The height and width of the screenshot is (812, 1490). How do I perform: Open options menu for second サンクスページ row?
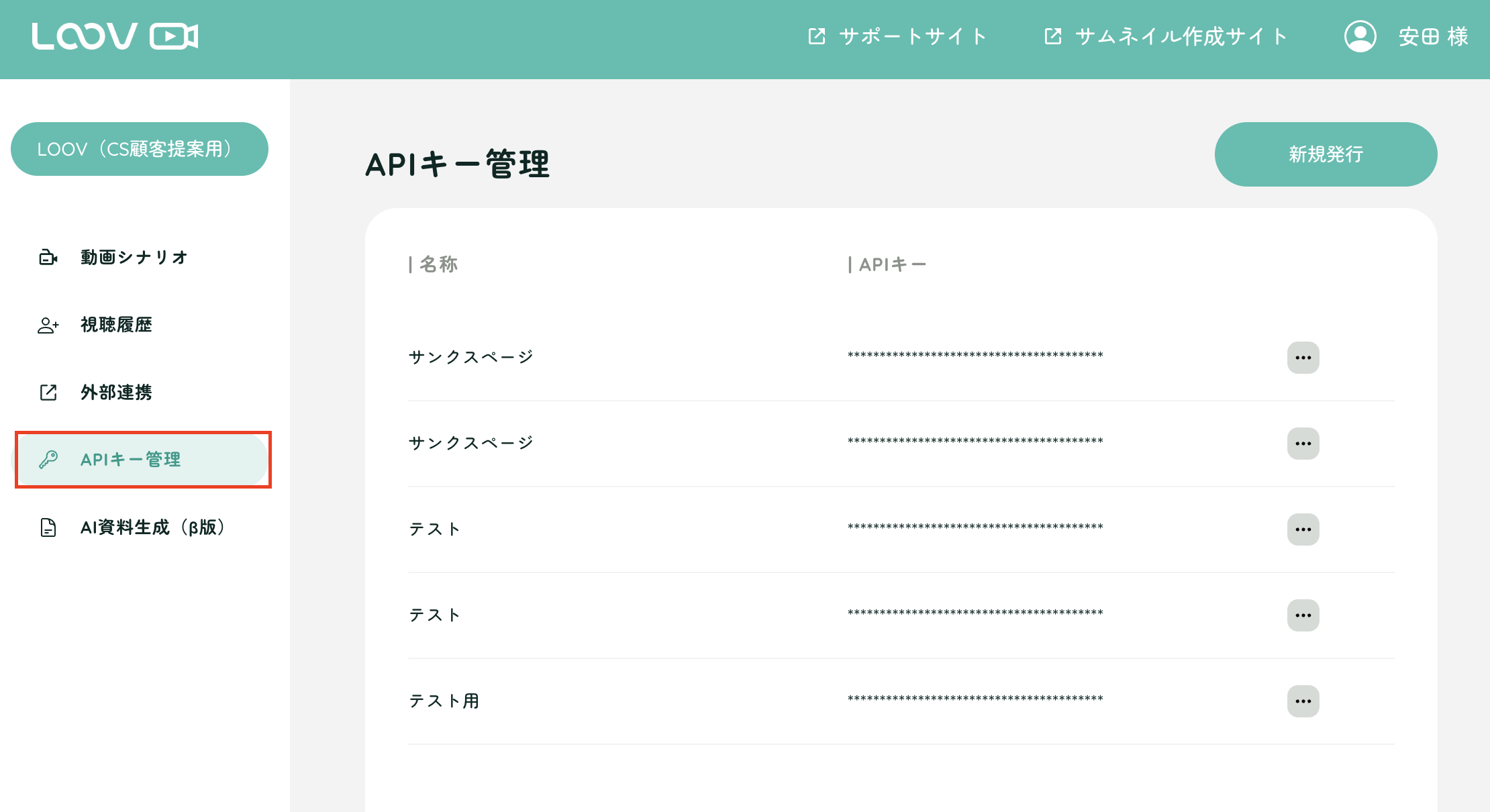pos(1303,444)
